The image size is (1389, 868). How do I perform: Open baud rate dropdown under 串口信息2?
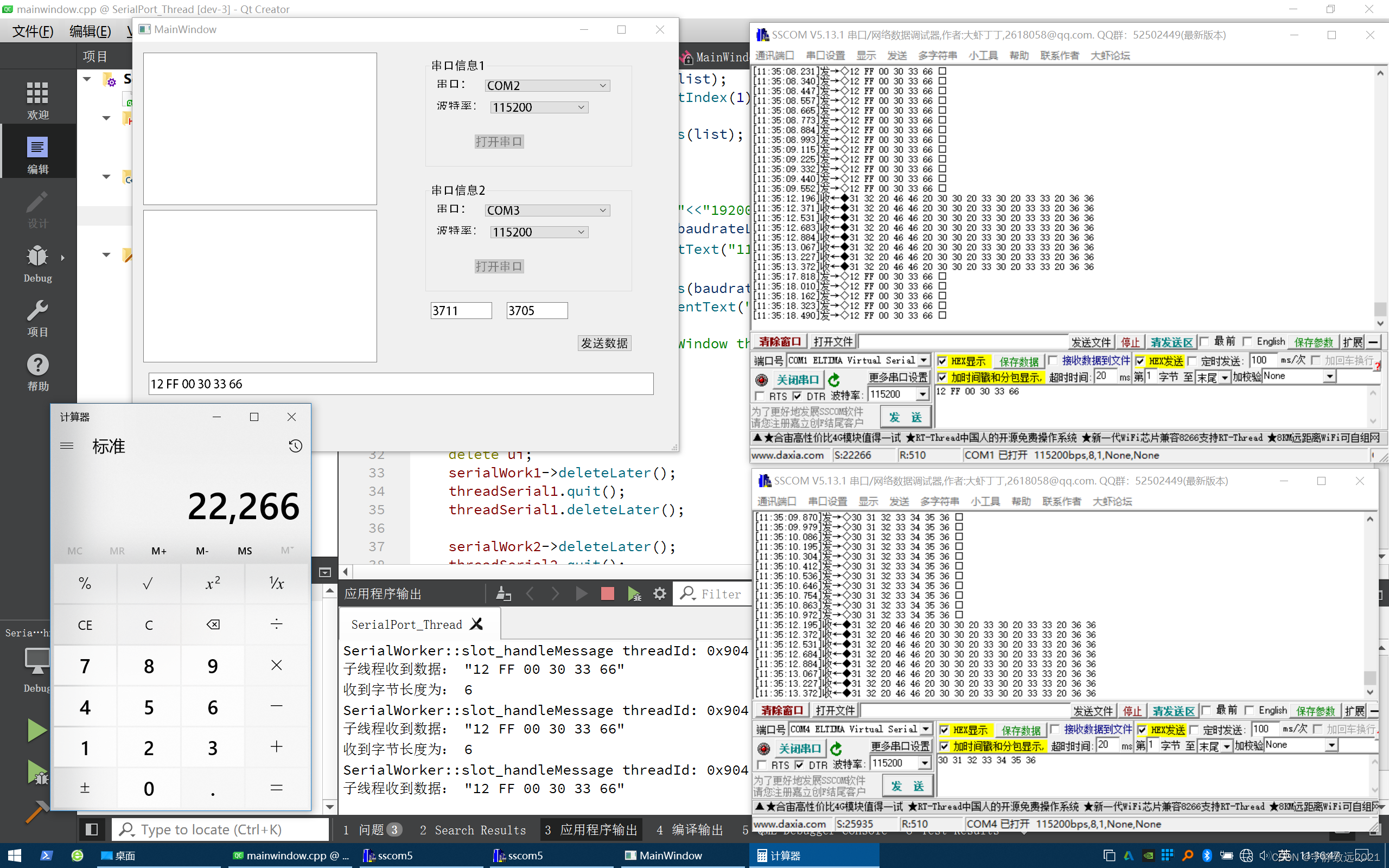pos(538,231)
